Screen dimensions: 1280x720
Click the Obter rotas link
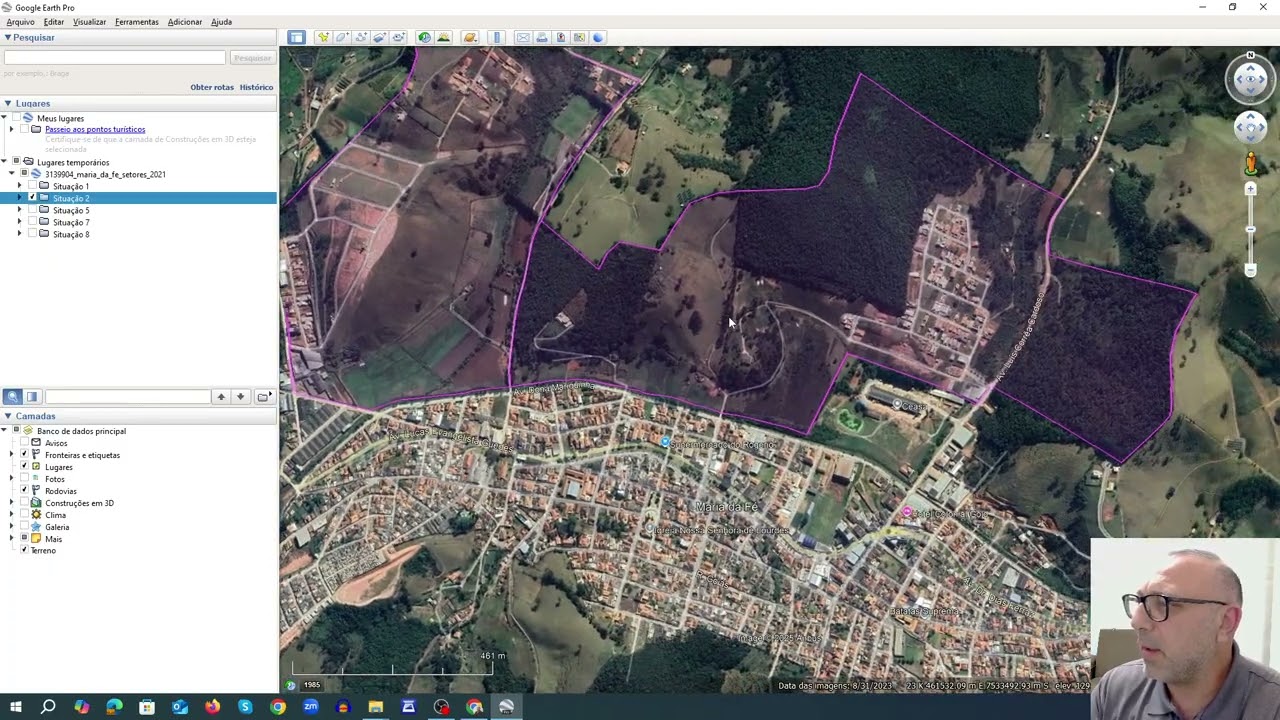click(x=212, y=87)
